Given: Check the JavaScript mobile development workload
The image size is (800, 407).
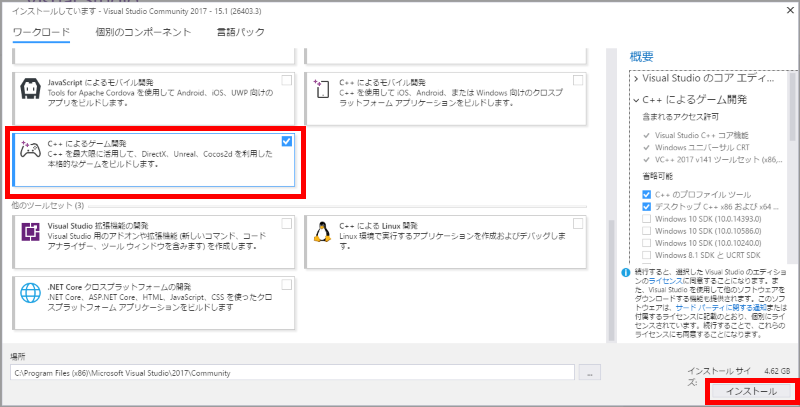Looking at the screenshot, I should click(287, 81).
